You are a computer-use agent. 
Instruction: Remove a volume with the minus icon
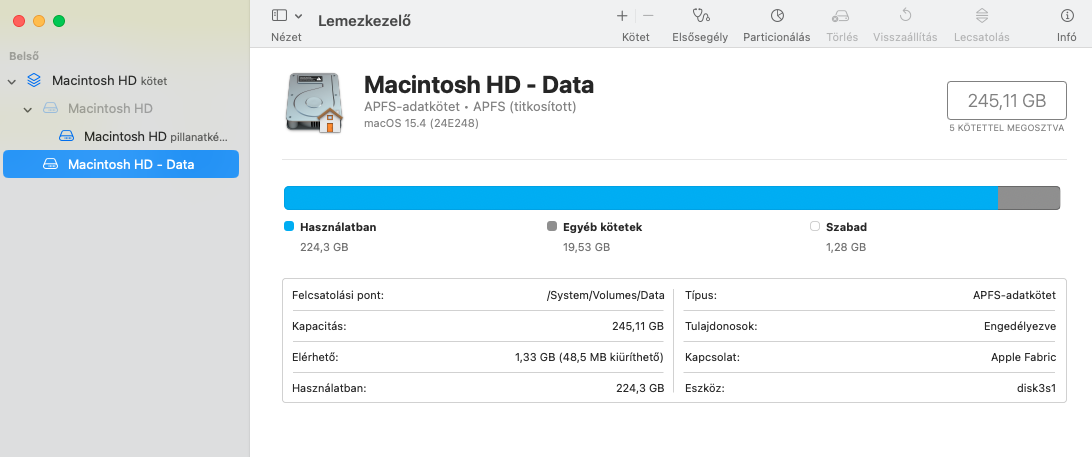pyautogui.click(x=648, y=15)
